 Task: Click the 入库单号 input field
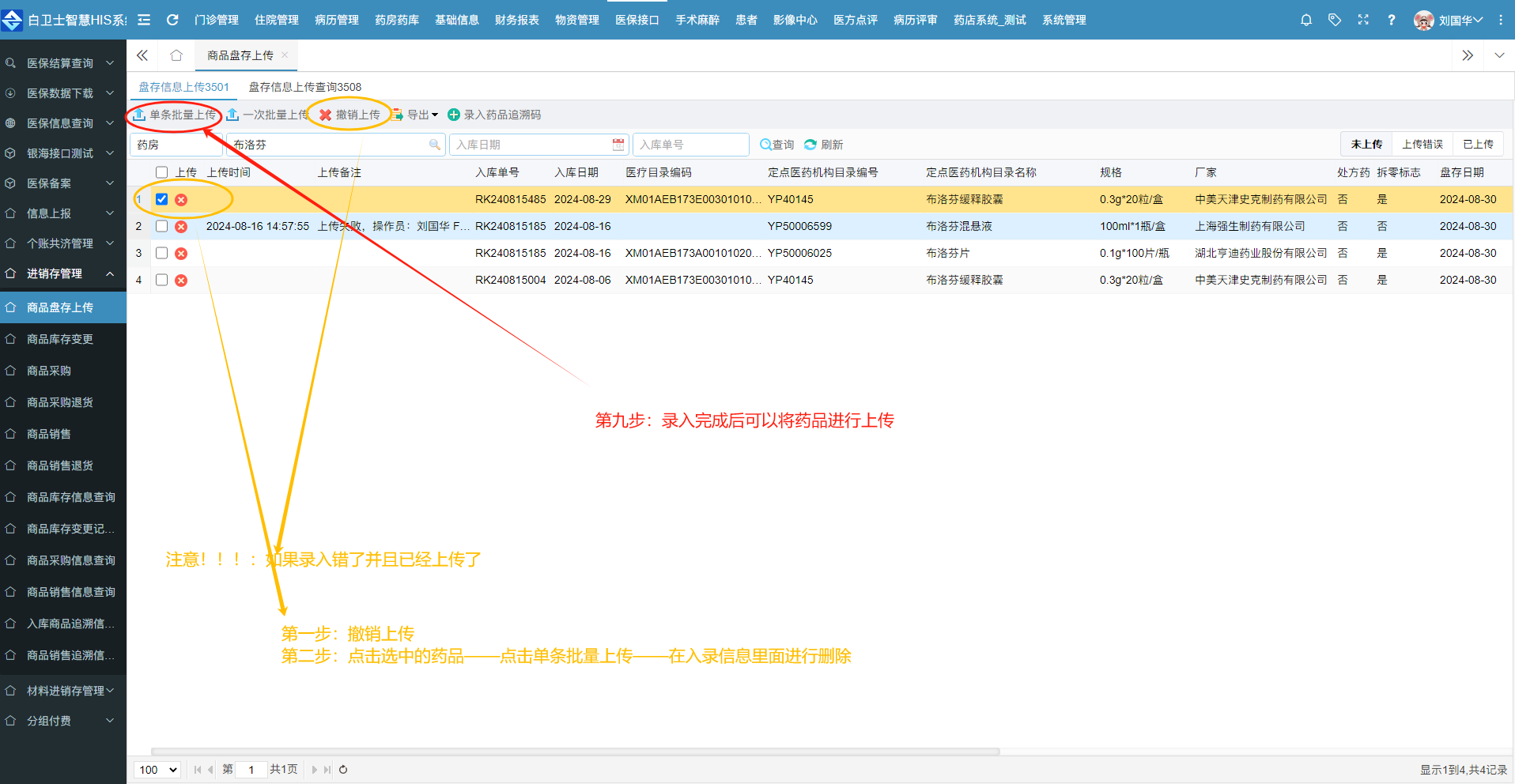pos(689,145)
